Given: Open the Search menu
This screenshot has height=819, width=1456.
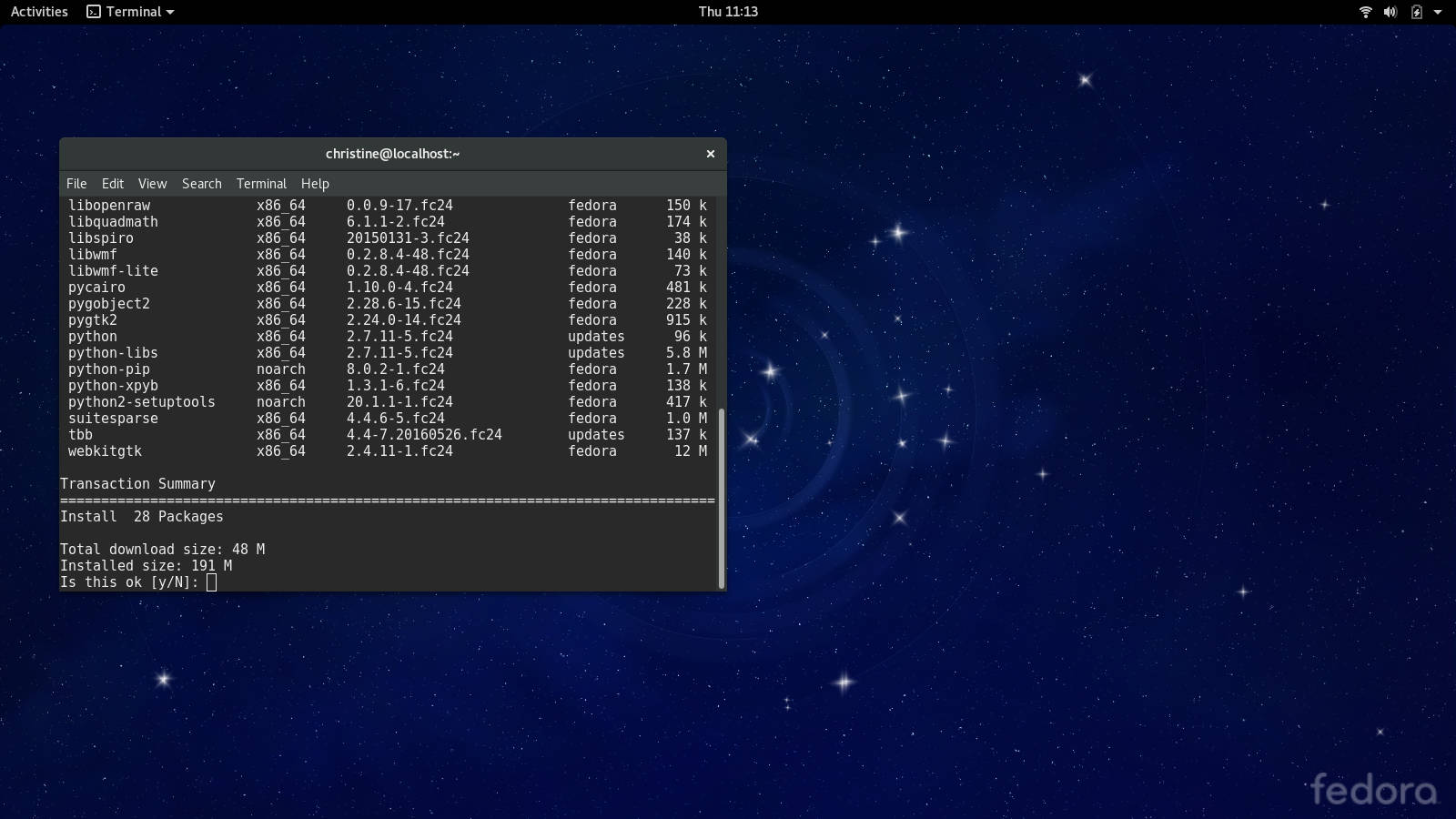Looking at the screenshot, I should click(202, 184).
